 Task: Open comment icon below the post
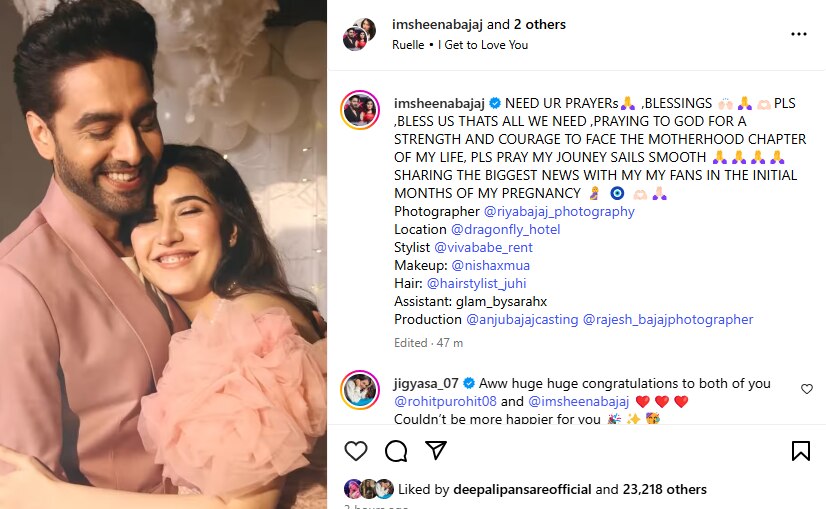click(396, 451)
